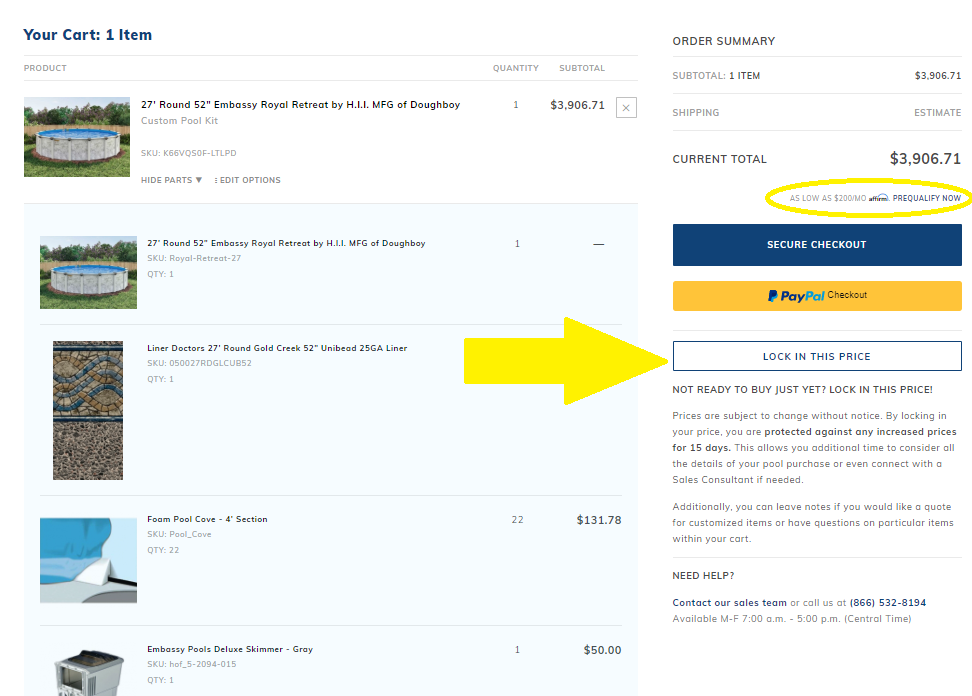Click the main pool kit product thumbnail
Viewport: 972px width, 696px height.
tap(77, 137)
